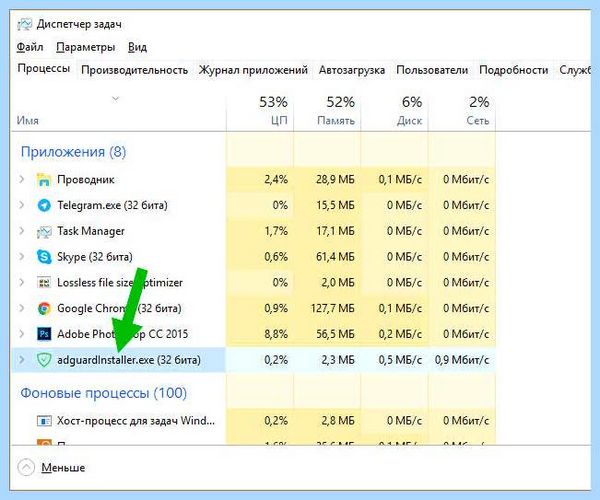Viewport: 600px width, 500px height.
Task: Click the 8,8% CPU value for Photoshop
Action: 276,334
